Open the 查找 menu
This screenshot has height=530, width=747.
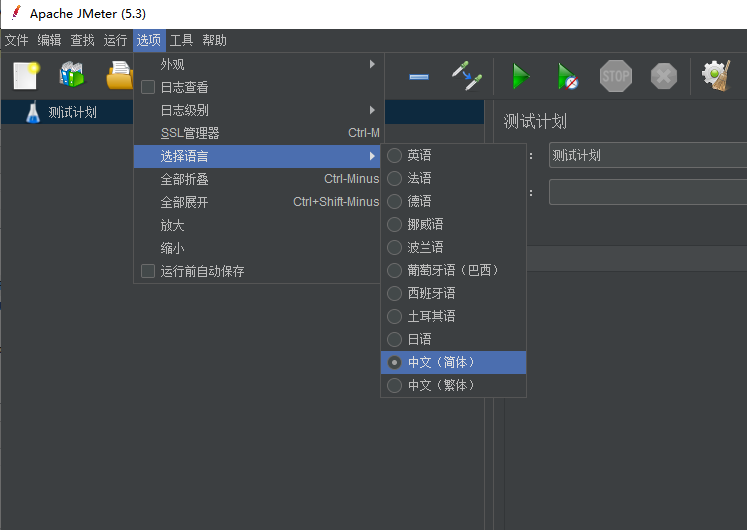pos(82,40)
